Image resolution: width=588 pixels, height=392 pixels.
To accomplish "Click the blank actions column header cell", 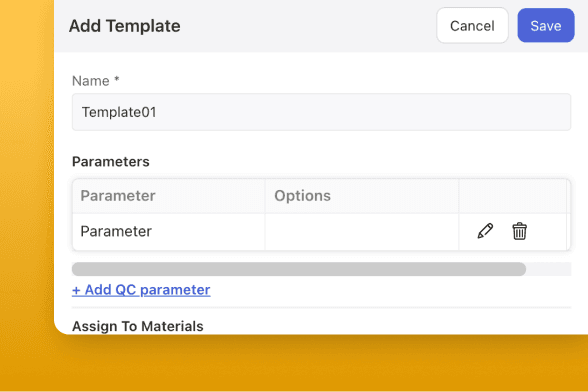I will coord(513,196).
